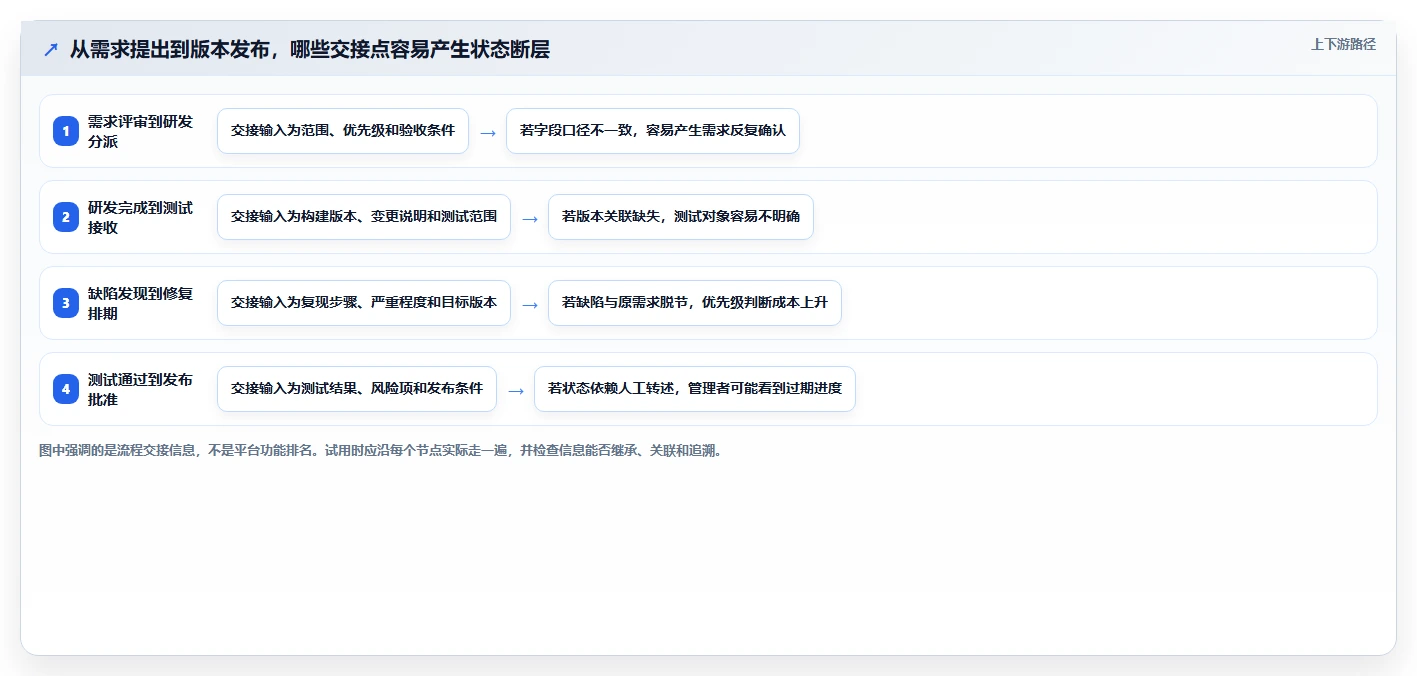Click the arrow after 交接输入为范围、优先级和验收条件
The image size is (1417, 676).
click(x=488, y=132)
